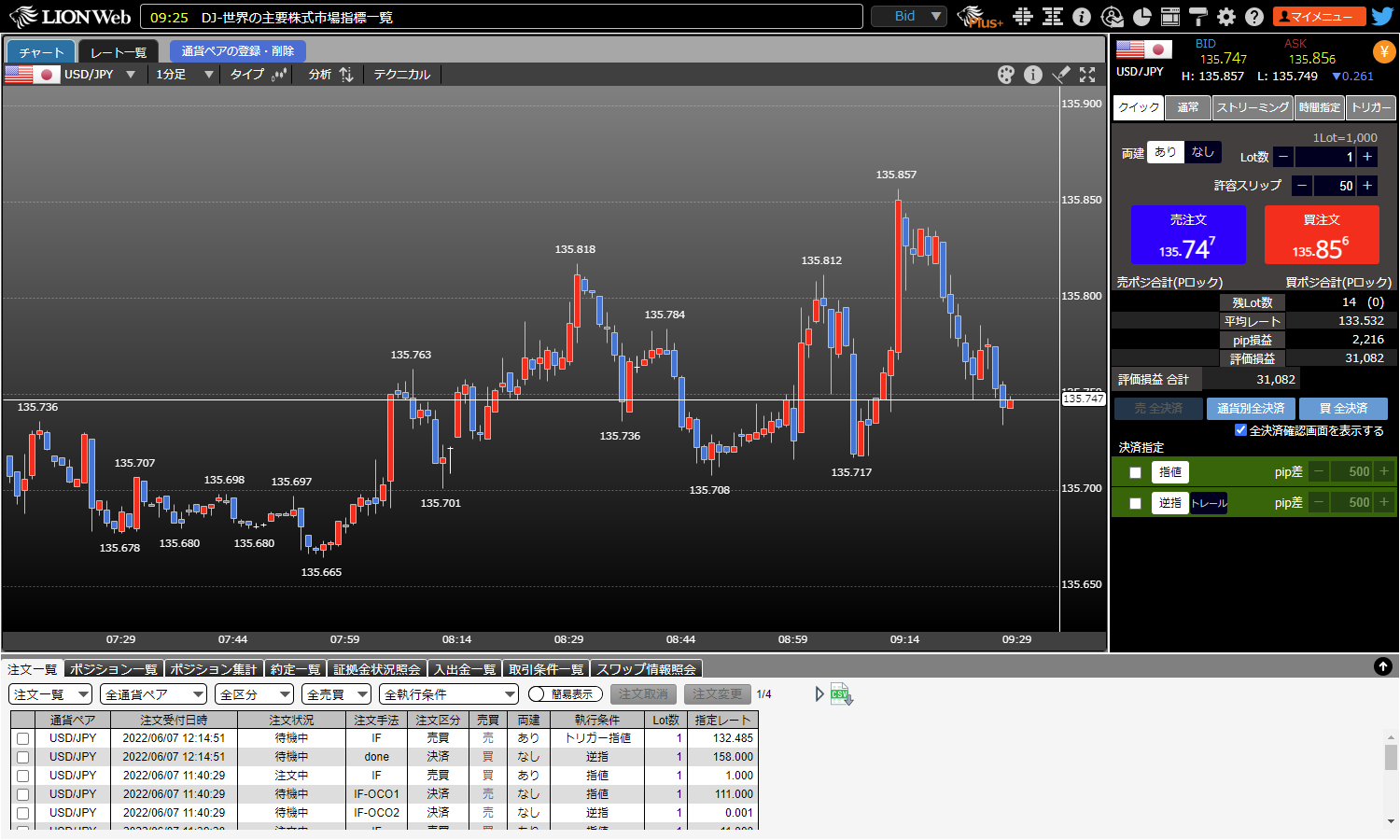Switch to the ポジション一覧 tab
The width and height of the screenshot is (1400, 840).
(x=113, y=669)
